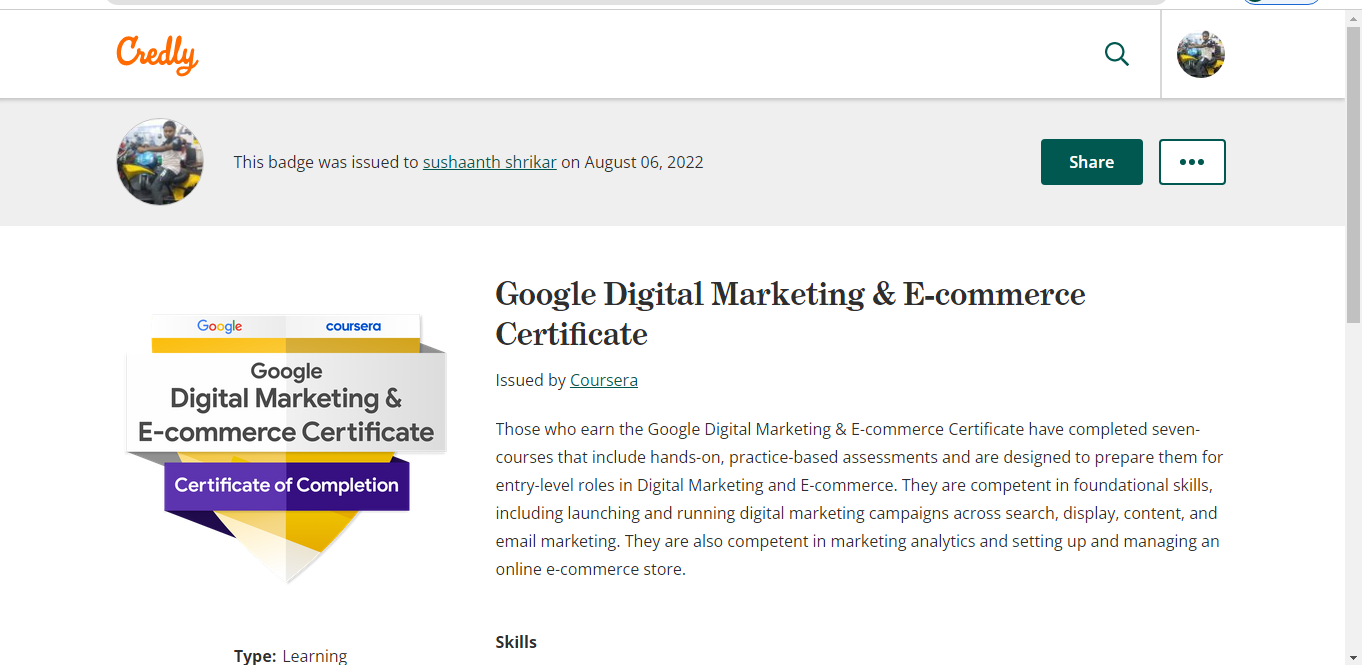Click the Credly logo
Image resolution: width=1362 pixels, height=665 pixels.
(x=157, y=54)
